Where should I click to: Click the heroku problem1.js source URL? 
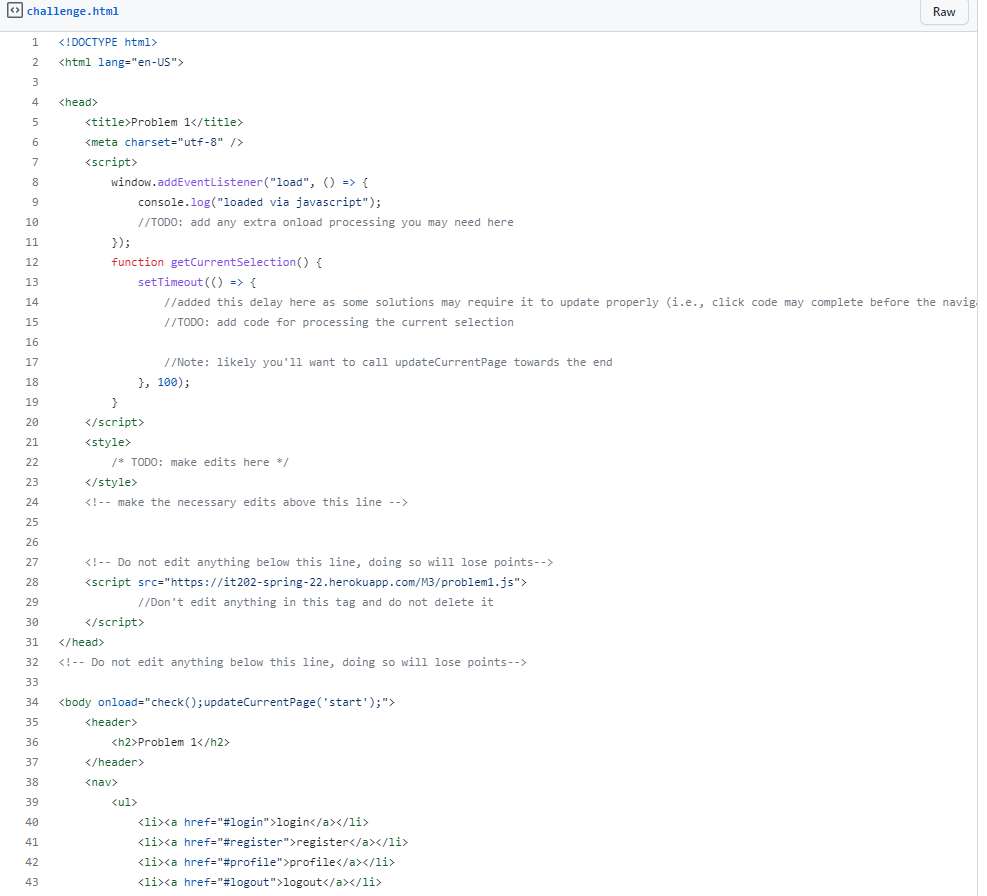click(338, 582)
